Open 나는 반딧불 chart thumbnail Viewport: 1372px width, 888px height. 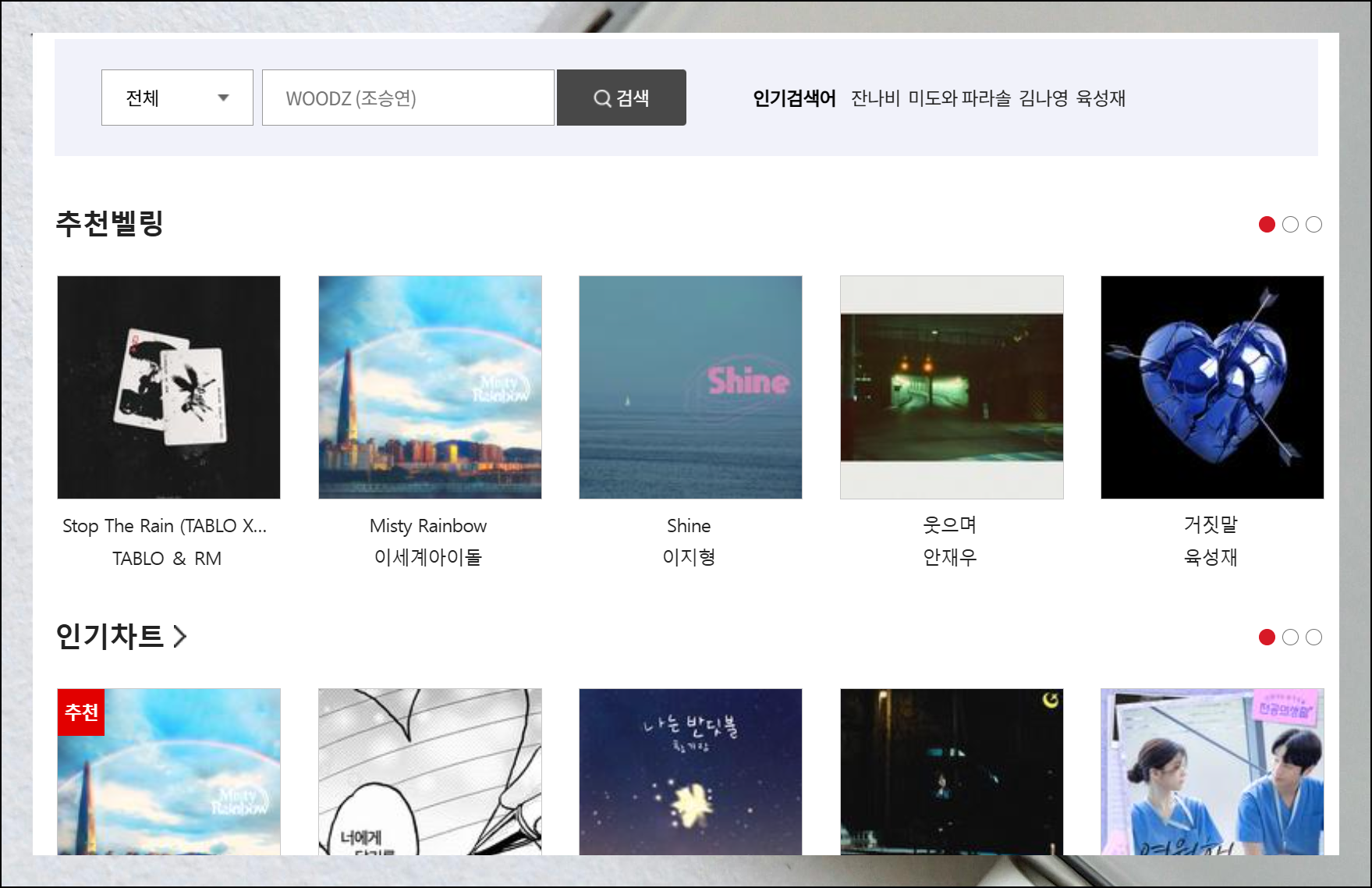pos(690,772)
